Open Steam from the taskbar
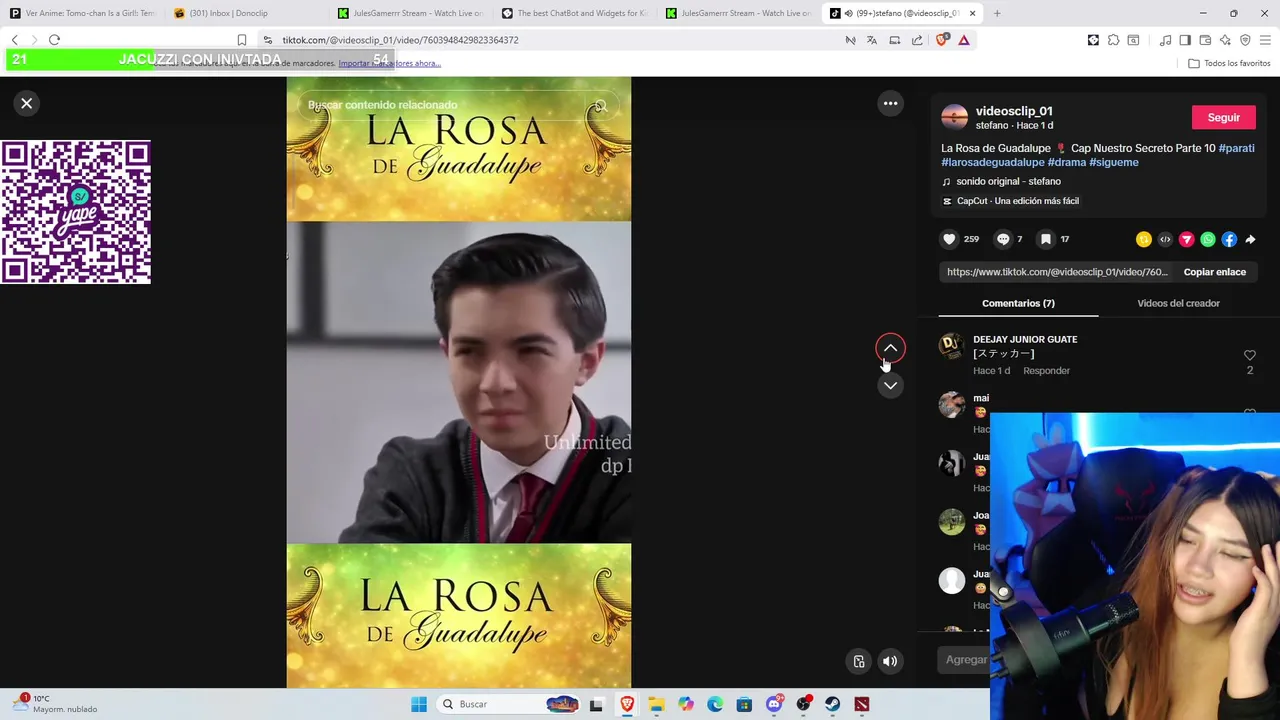The image size is (1280, 720). point(833,704)
